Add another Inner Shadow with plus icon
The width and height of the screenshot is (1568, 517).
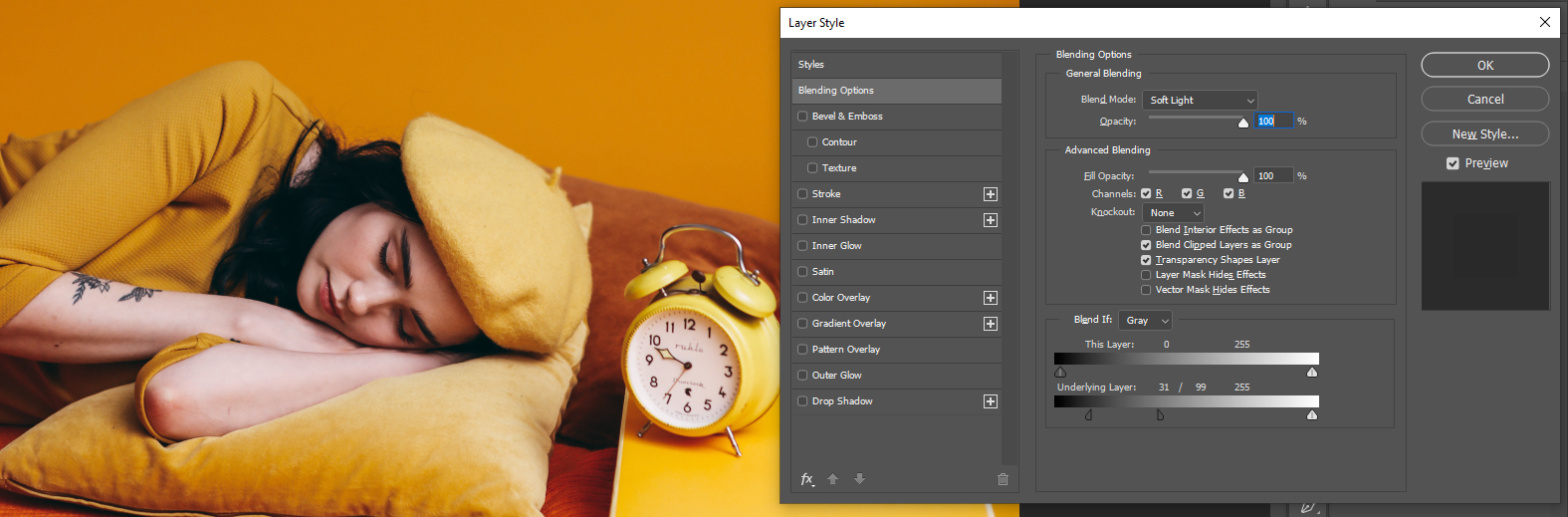(991, 220)
